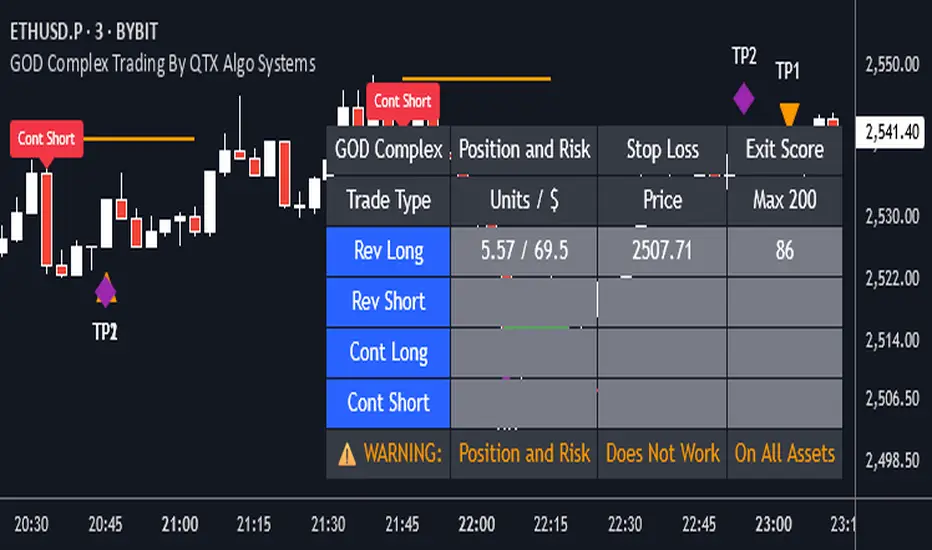Click the Exit Score header cell

point(784,150)
